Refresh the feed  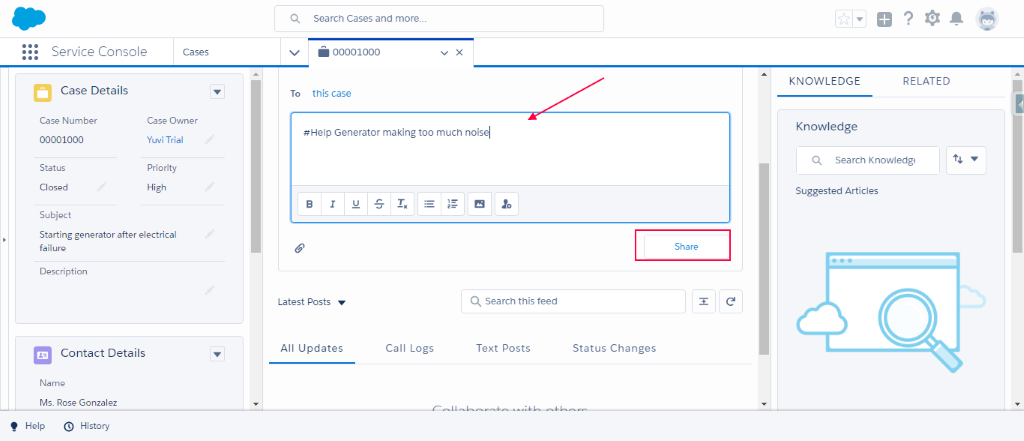click(x=731, y=301)
